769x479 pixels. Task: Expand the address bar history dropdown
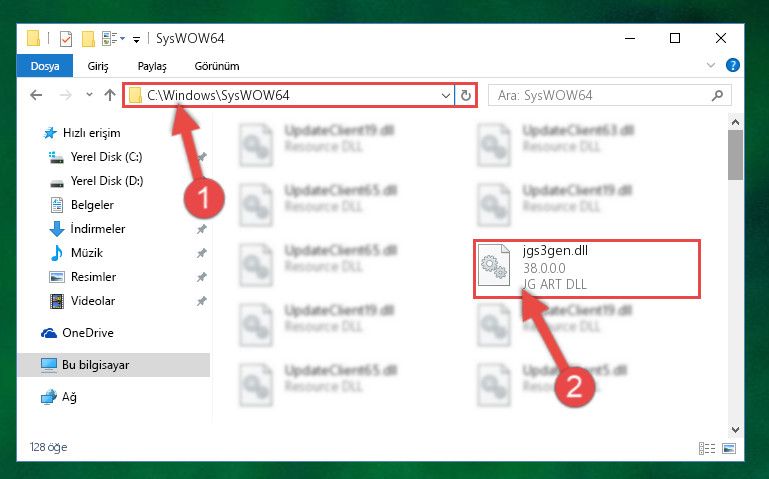[x=445, y=95]
